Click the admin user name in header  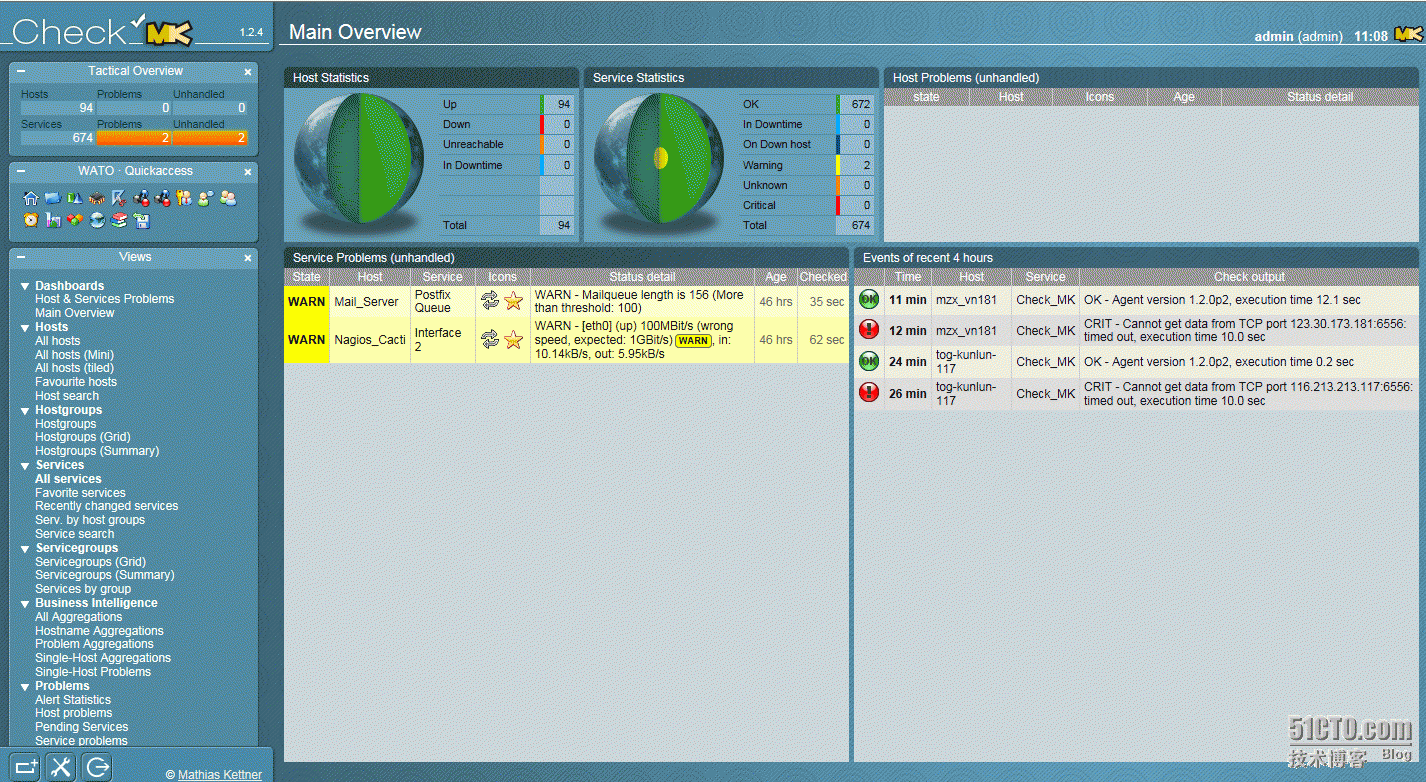click(1274, 36)
